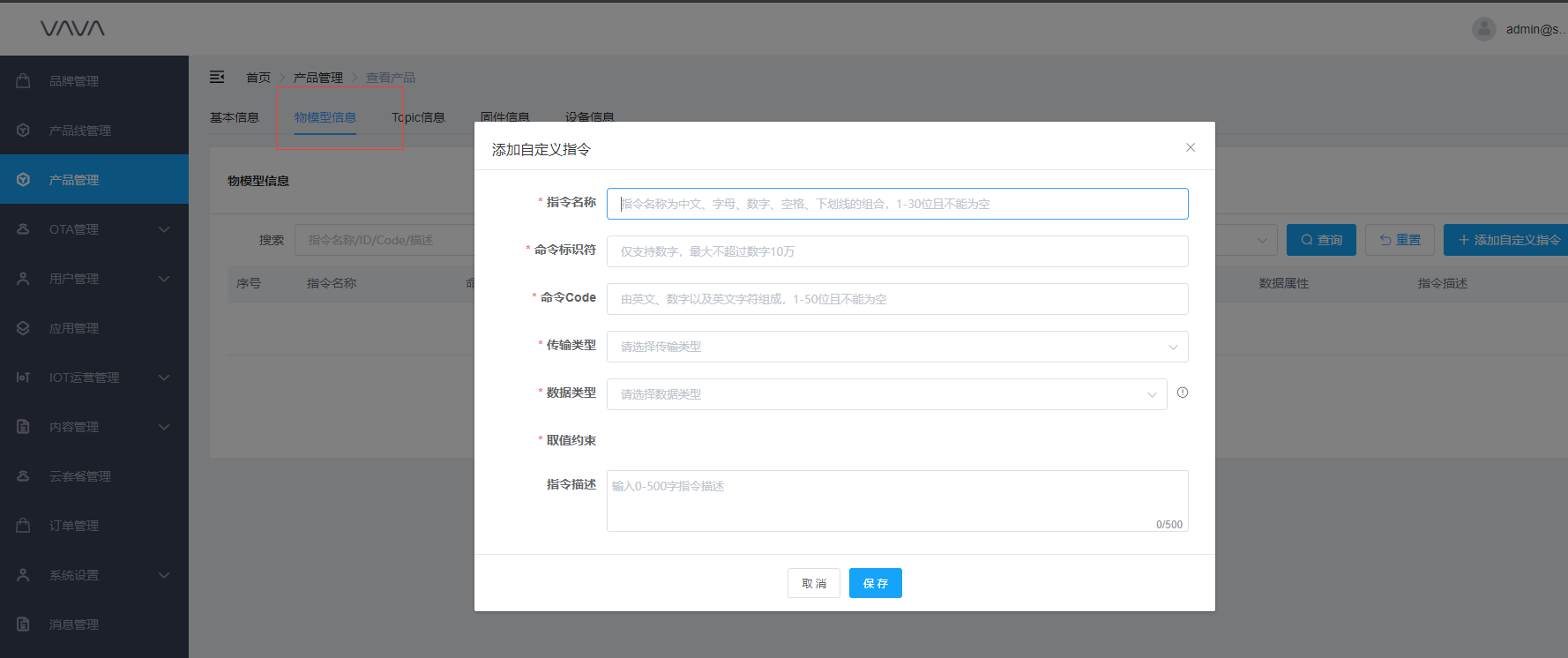Screen dimensions: 1568x658
Task: Switch to the Tcpic信息 tab
Action: pyautogui.click(x=418, y=117)
